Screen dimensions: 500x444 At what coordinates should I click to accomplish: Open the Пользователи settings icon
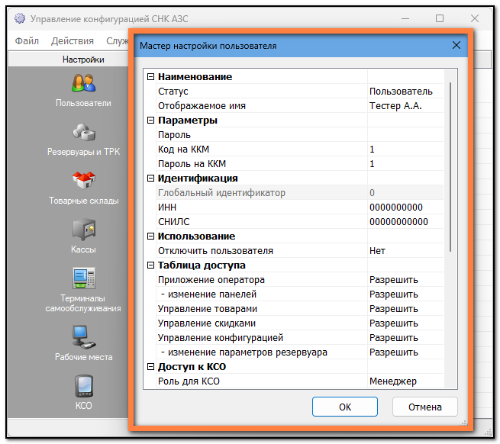84,83
